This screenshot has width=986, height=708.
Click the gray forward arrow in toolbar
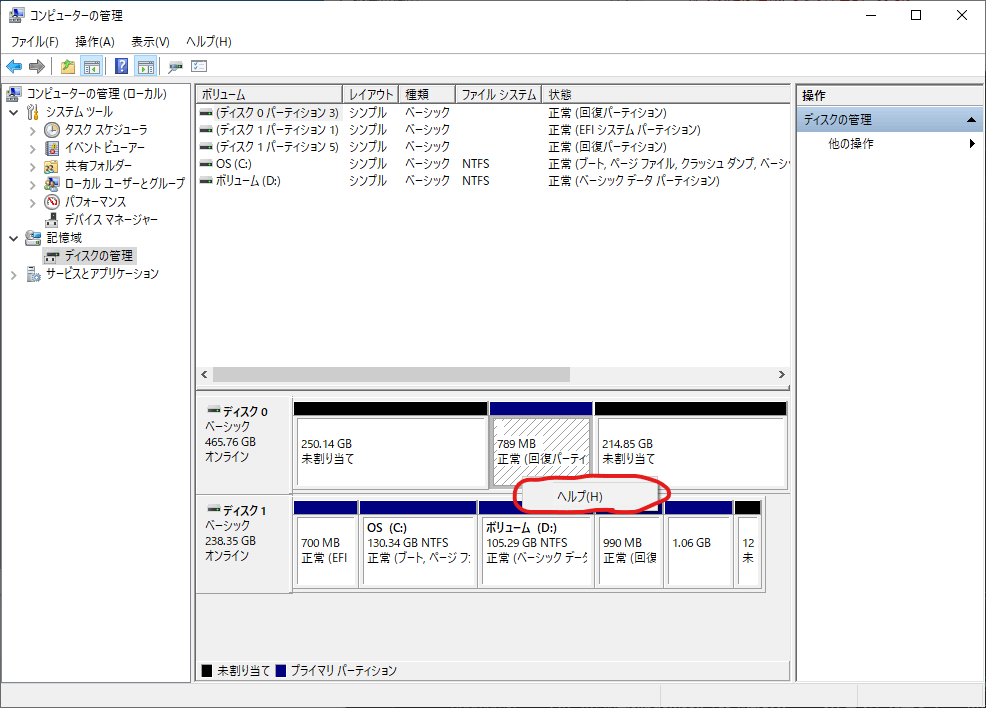pyautogui.click(x=37, y=66)
